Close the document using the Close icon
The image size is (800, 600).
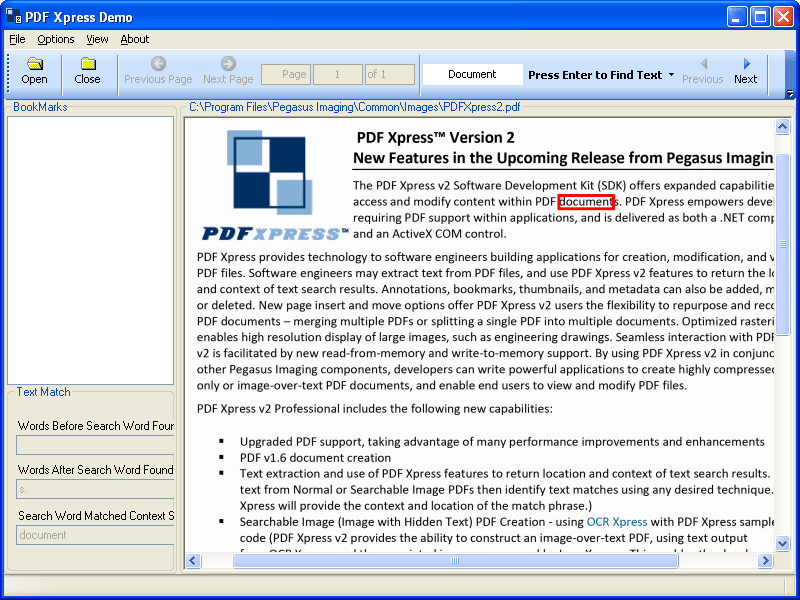pos(88,63)
